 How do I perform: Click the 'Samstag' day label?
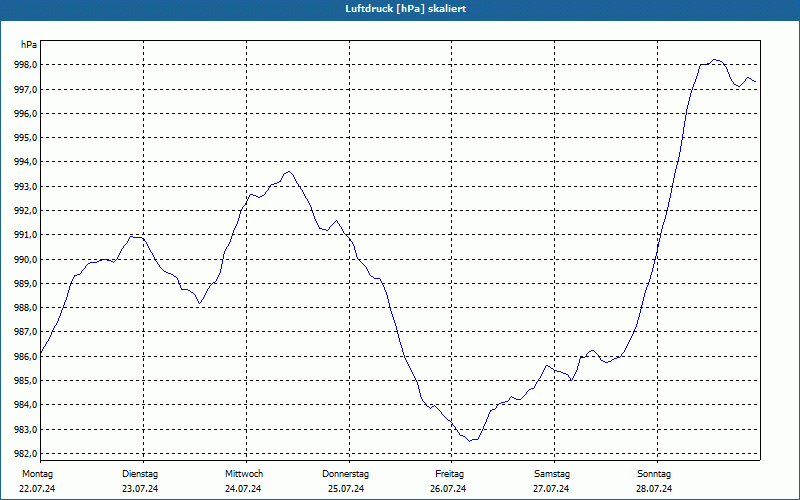point(552,474)
